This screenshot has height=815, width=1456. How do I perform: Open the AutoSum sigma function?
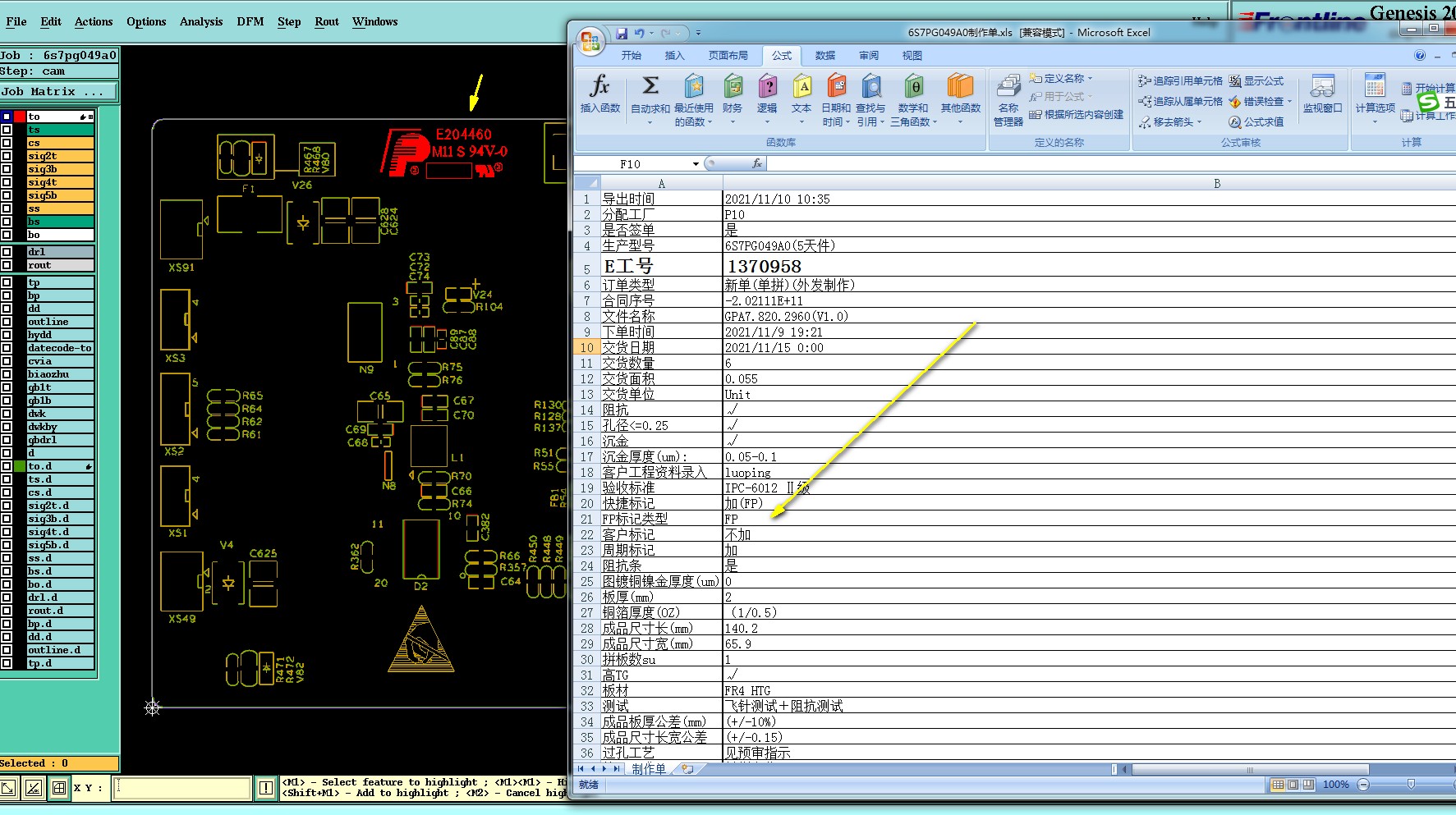[650, 86]
